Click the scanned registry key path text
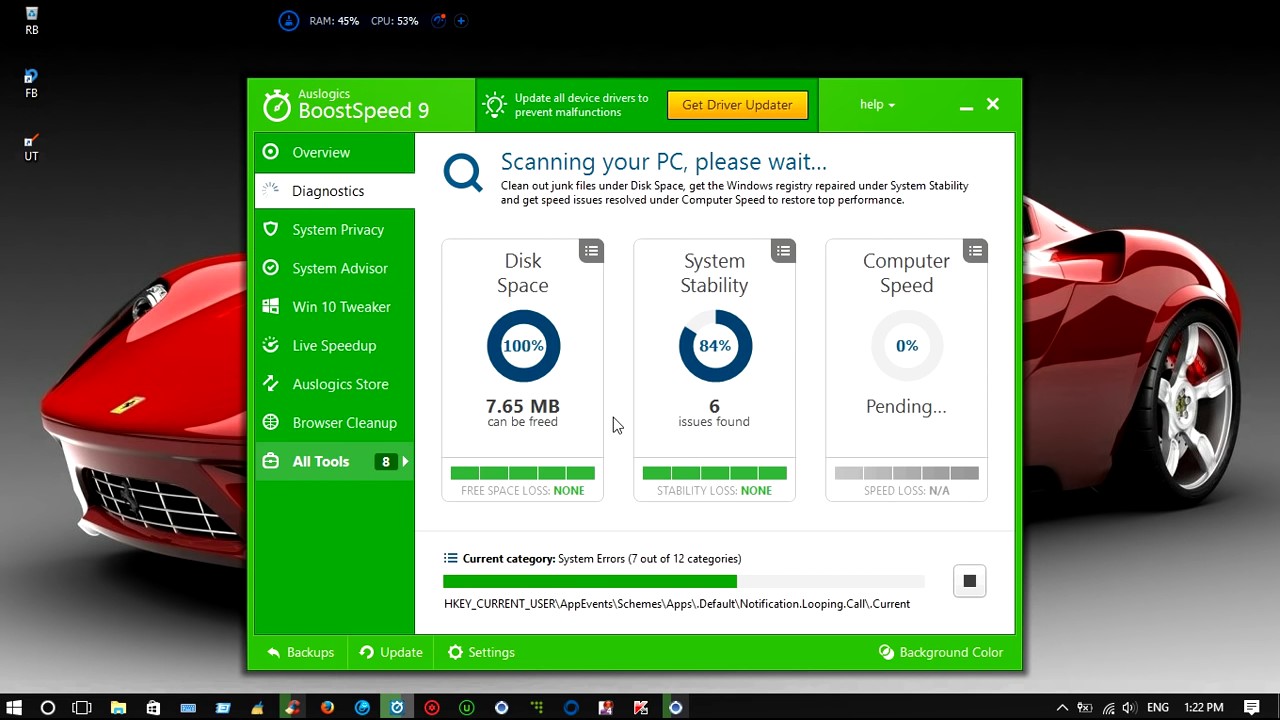The image size is (1280, 720). click(677, 604)
